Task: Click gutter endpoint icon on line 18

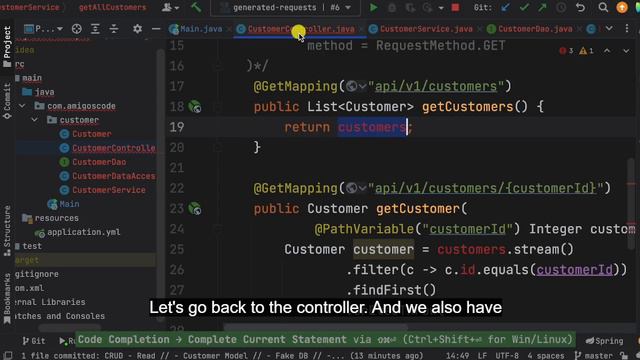Action: pyautogui.click(x=195, y=107)
